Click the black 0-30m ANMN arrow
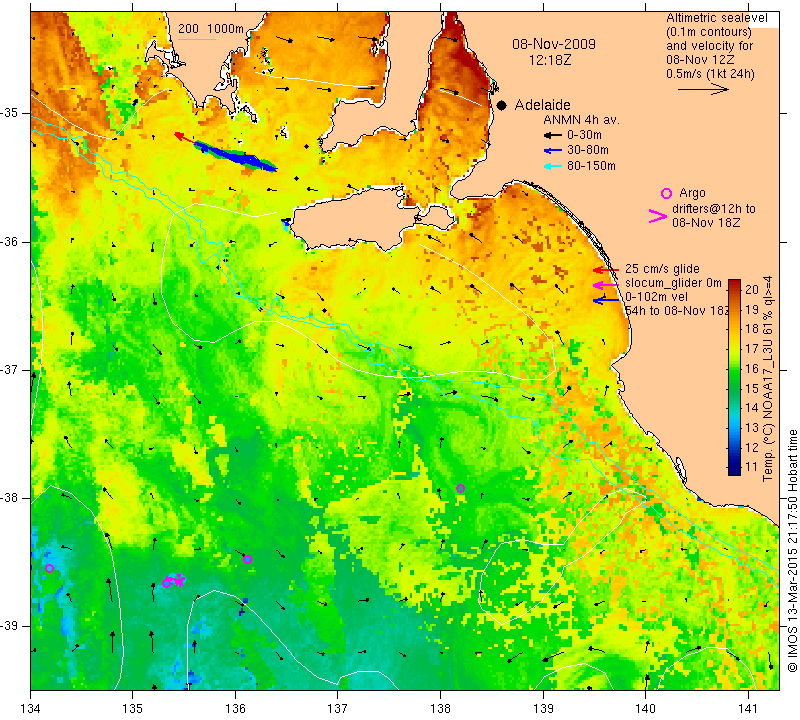800x720 pixels. (x=553, y=135)
